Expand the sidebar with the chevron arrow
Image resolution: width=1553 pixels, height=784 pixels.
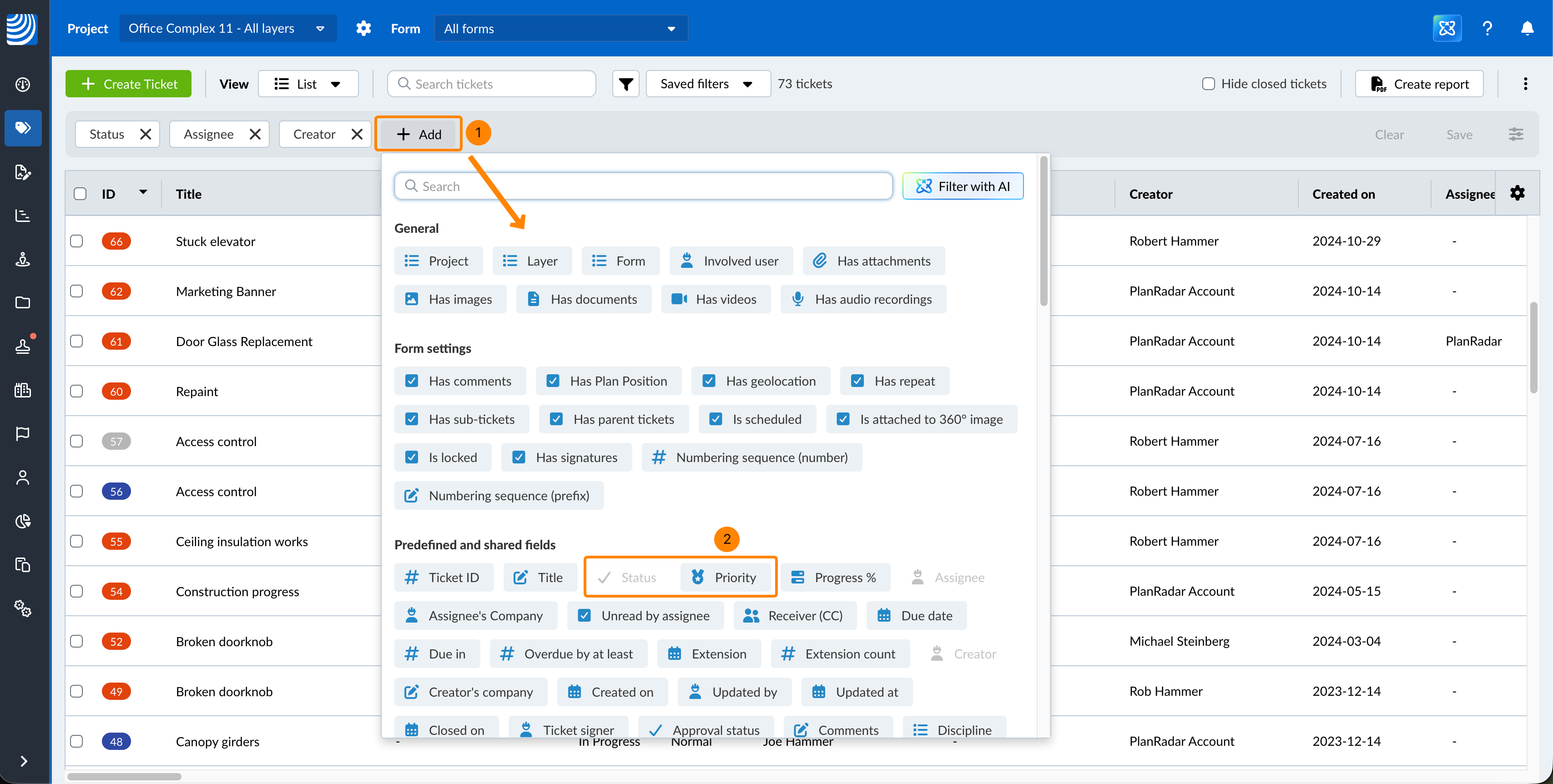pos(24,761)
